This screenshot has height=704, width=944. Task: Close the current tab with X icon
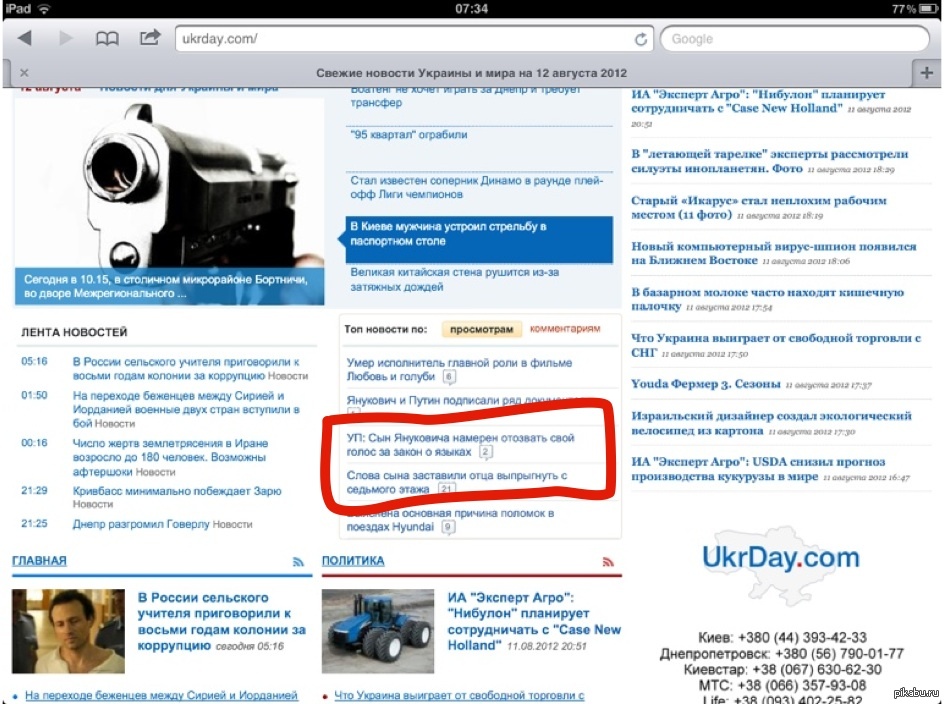coord(24,73)
